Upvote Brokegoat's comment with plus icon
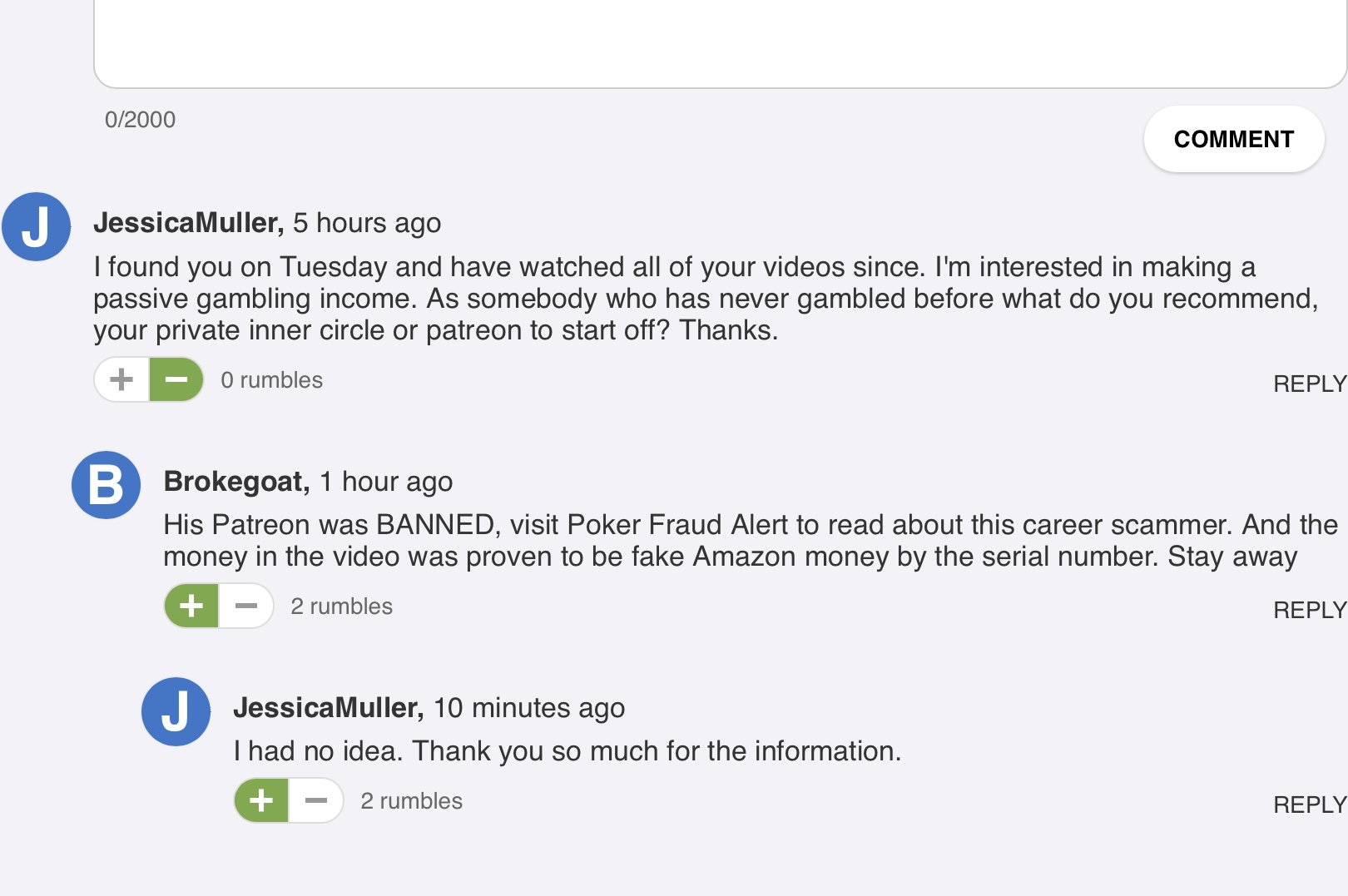This screenshot has height=896, width=1348. (191, 606)
